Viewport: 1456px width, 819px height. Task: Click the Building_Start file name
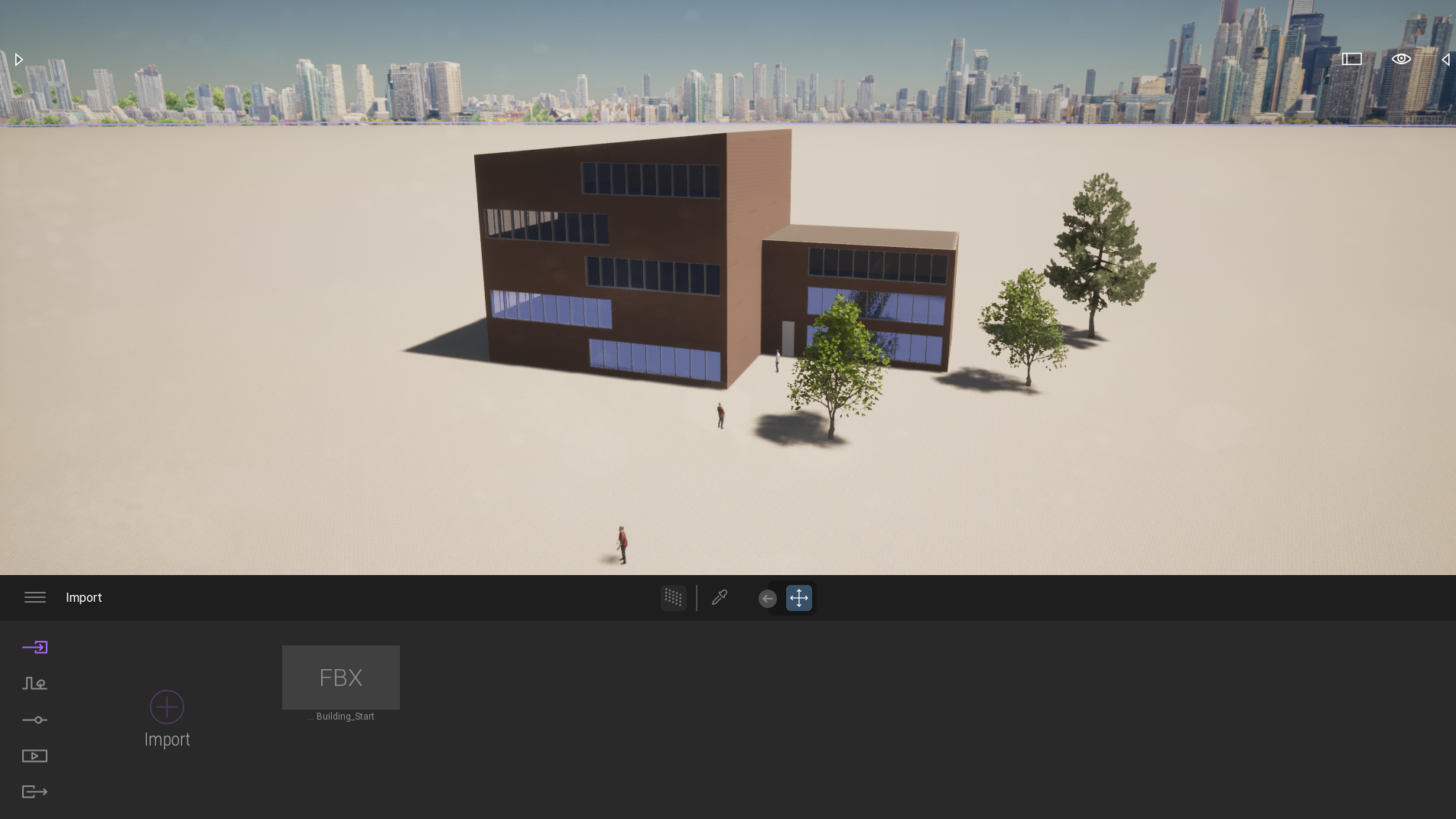345,717
